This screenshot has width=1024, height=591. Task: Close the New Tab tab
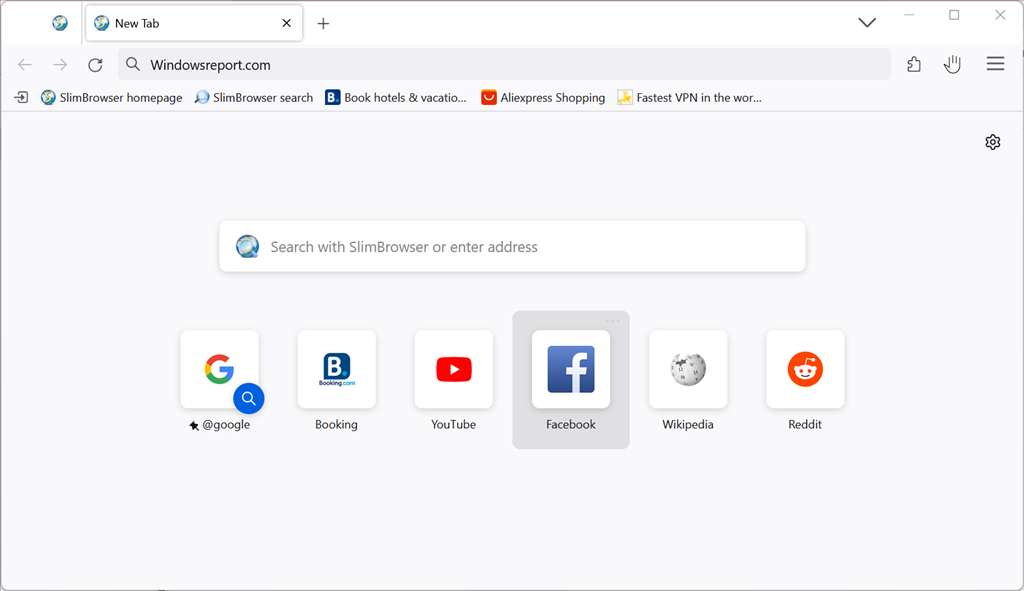(286, 23)
